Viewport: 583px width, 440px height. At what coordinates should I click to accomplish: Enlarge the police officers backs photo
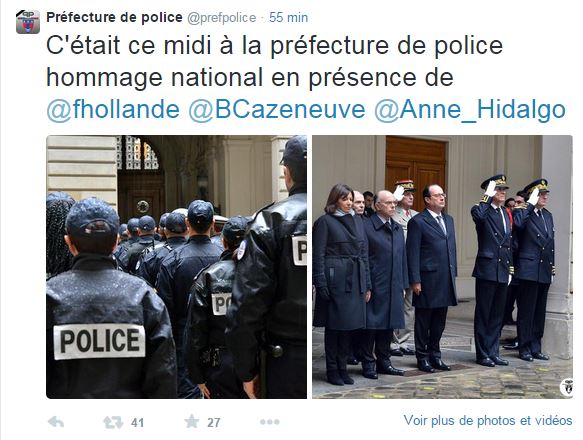[177, 267]
